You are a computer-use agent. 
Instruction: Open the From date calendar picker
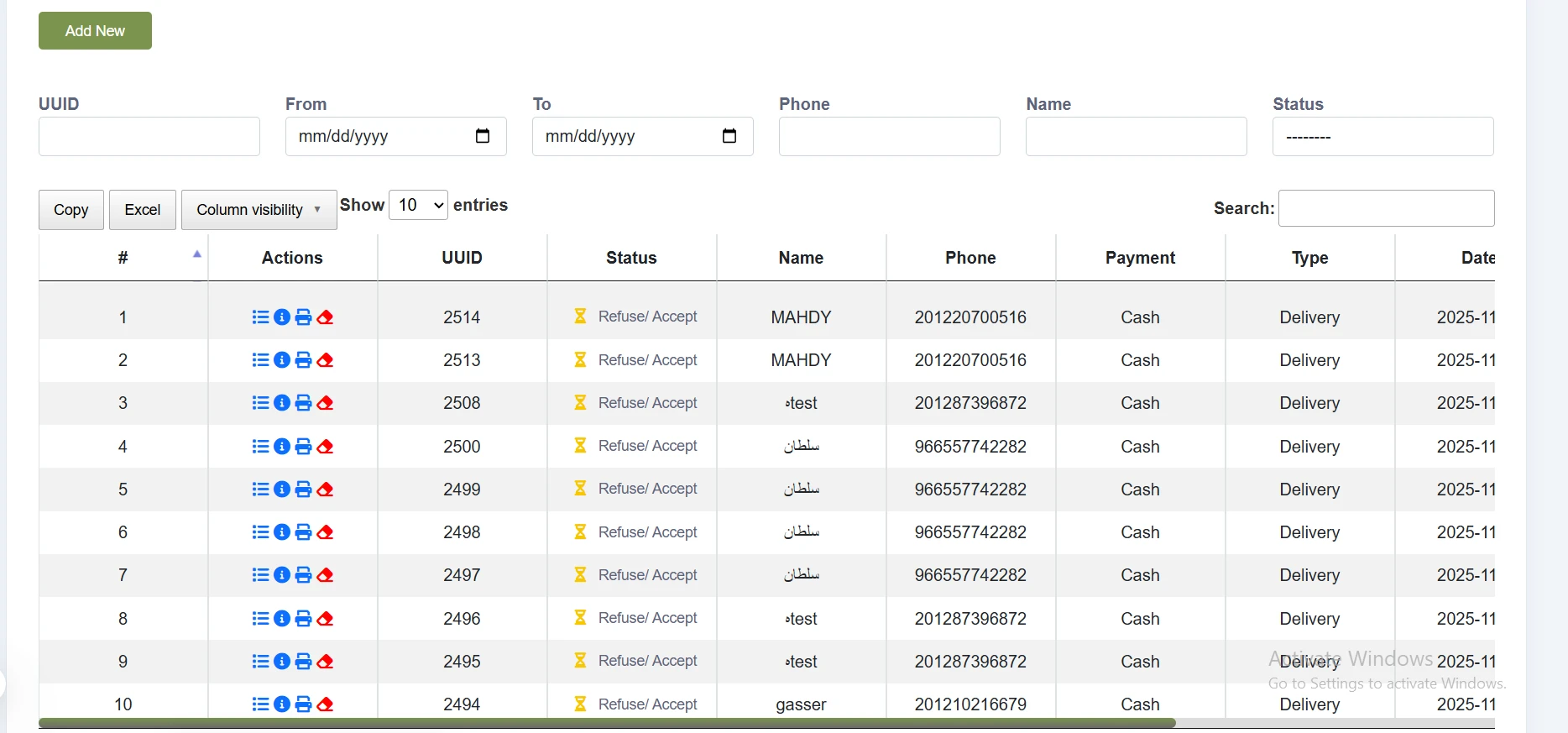[x=483, y=136]
